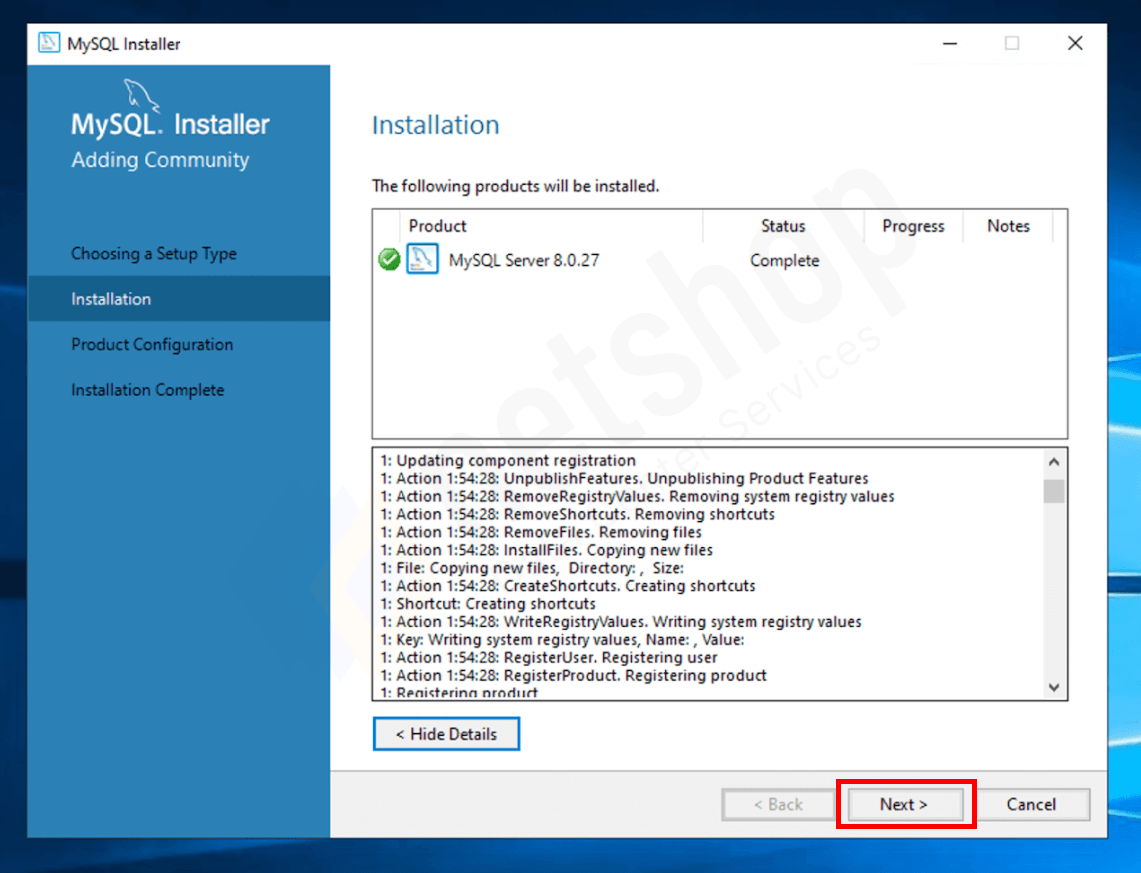Collapse details using the Hide Details button
Image resolution: width=1141 pixels, height=873 pixels.
point(446,733)
